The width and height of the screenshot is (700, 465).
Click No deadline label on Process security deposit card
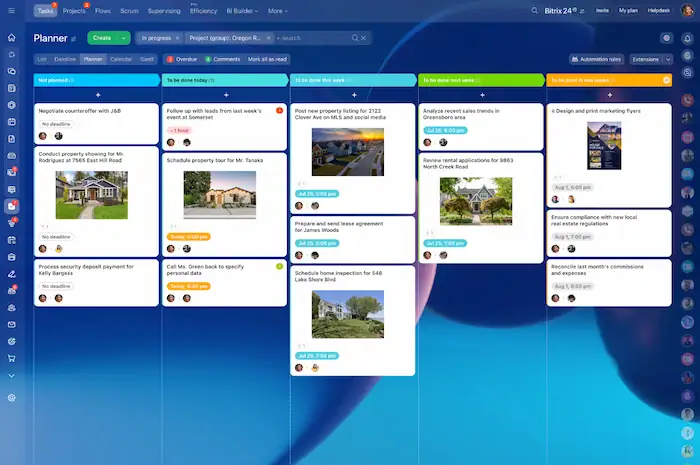[56, 286]
